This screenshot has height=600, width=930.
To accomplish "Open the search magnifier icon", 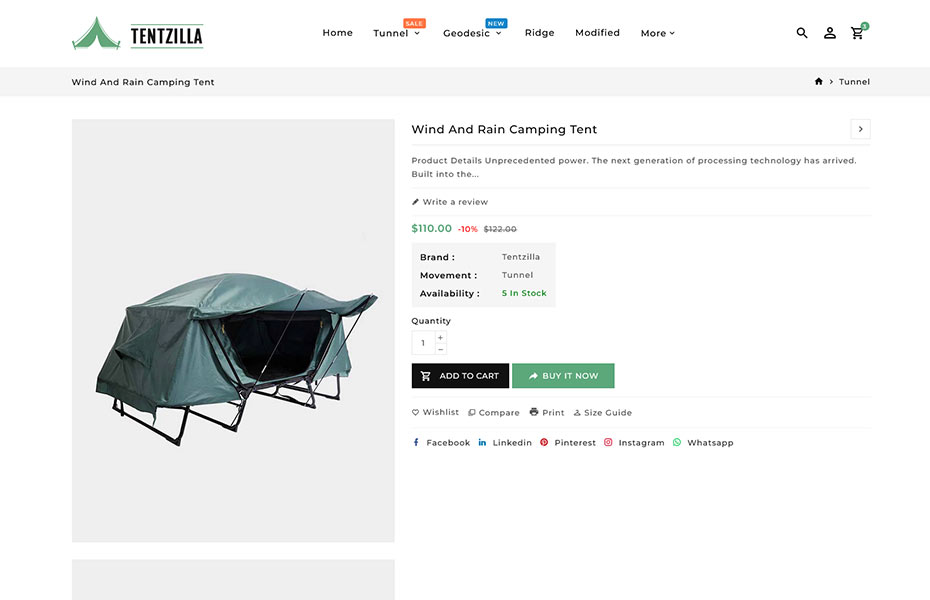I will pos(802,33).
